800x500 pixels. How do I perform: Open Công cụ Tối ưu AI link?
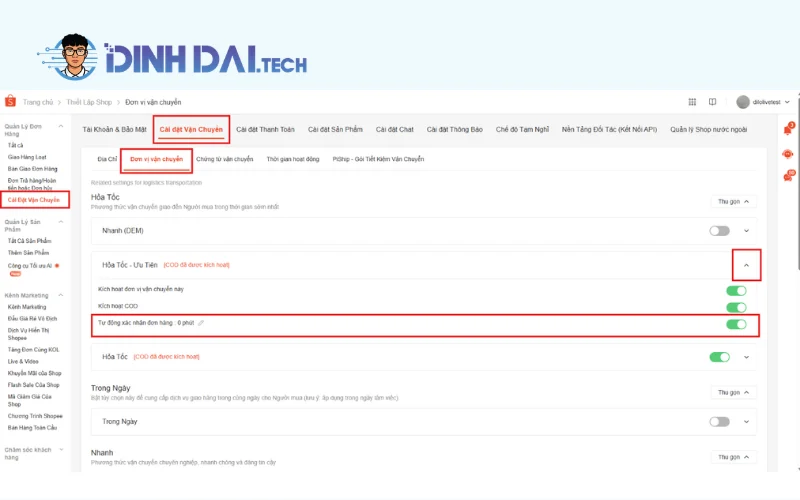[30, 266]
